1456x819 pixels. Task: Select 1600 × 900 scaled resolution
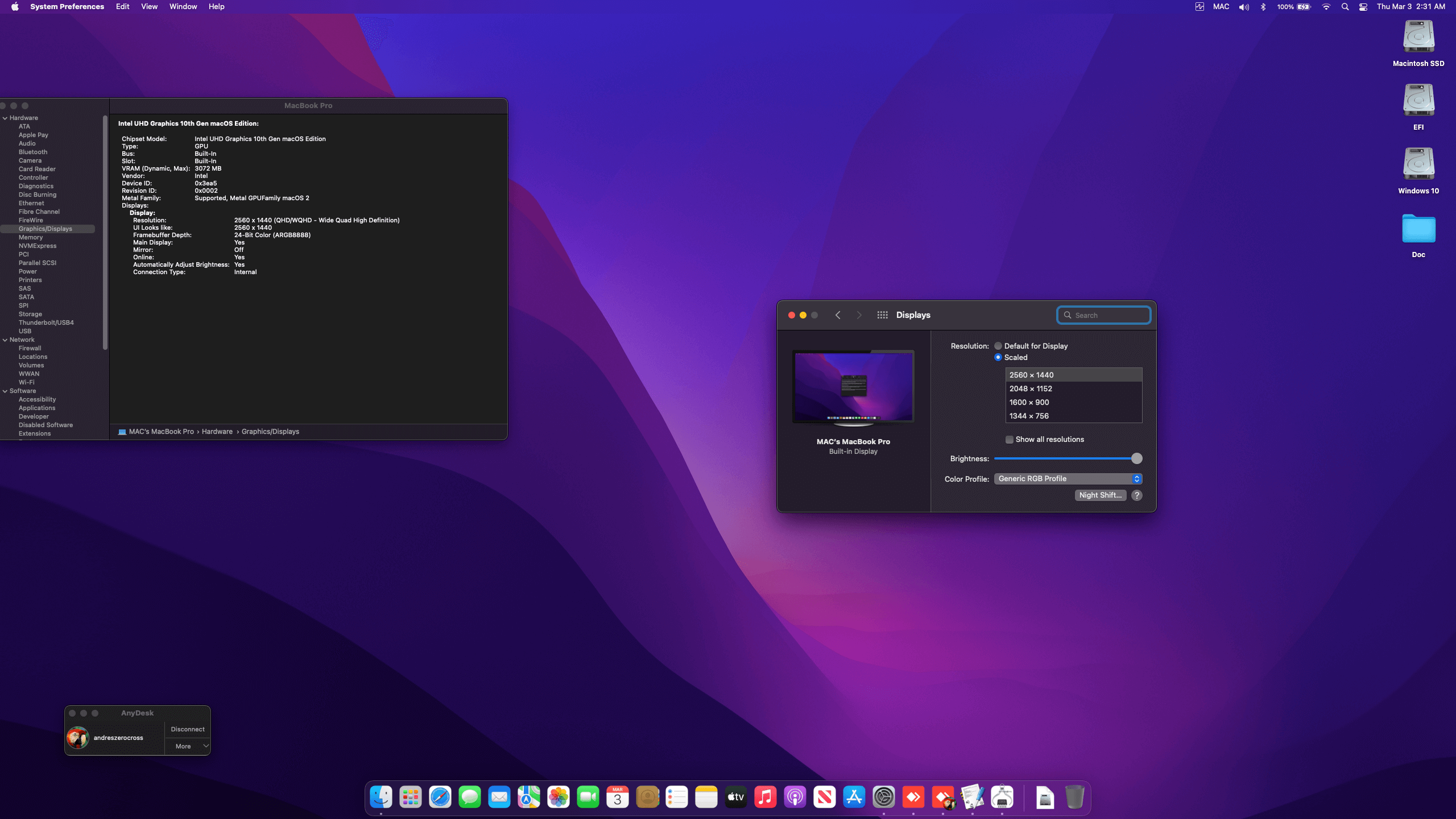(1074, 402)
